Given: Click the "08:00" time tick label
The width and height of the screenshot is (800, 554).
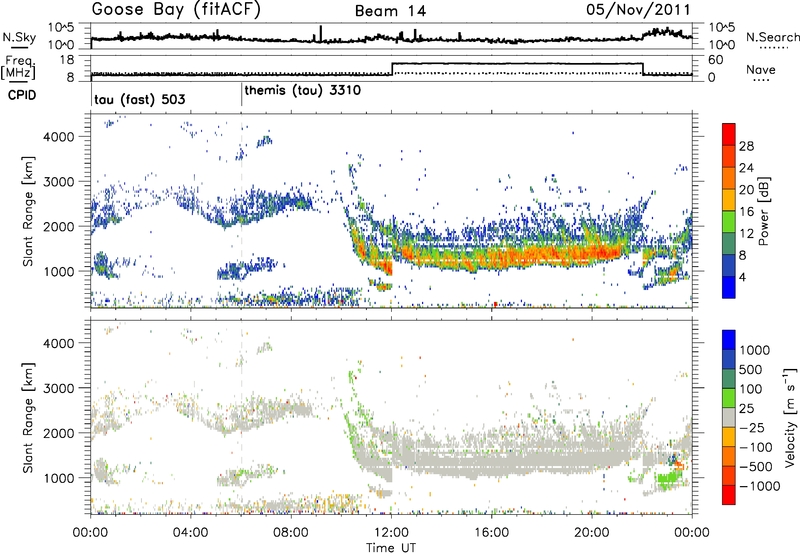Looking at the screenshot, I should 291,533.
